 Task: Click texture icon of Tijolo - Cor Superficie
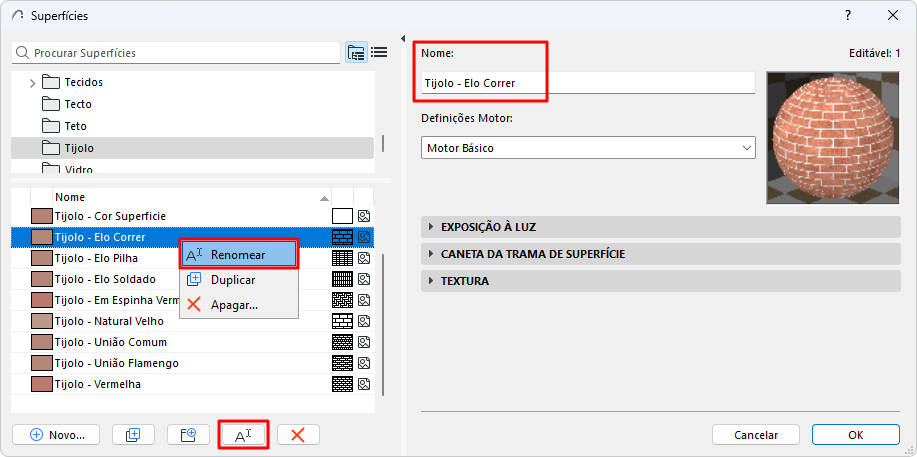click(x=365, y=216)
